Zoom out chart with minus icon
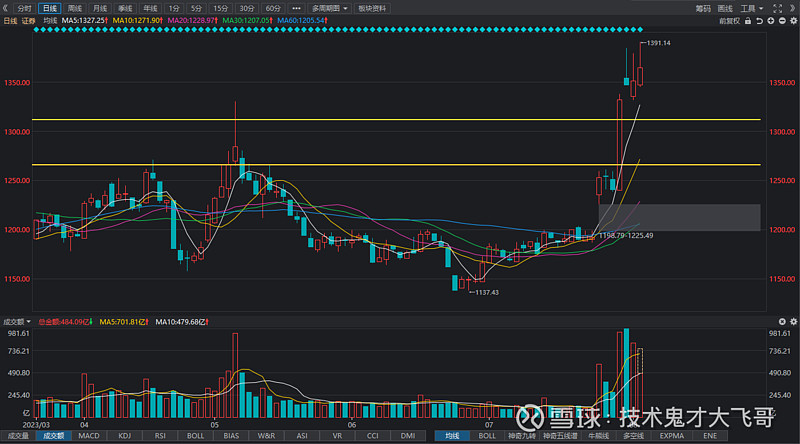This screenshot has width=800, height=444. point(782,21)
